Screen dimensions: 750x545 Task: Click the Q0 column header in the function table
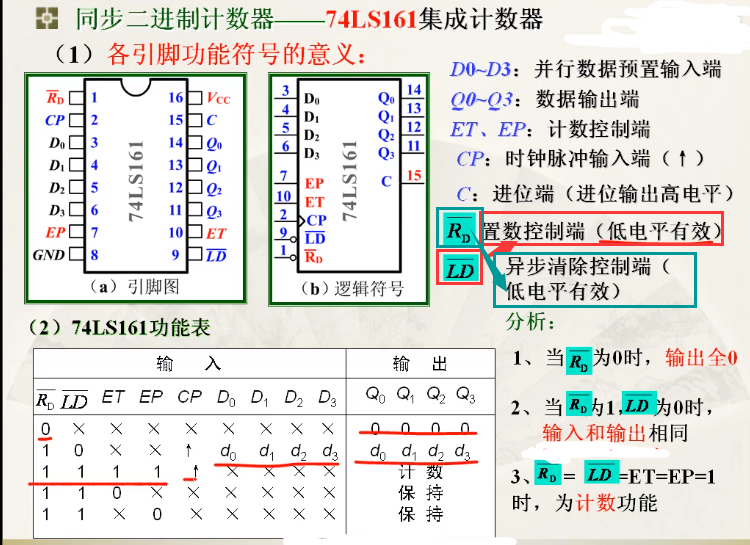[375, 395]
